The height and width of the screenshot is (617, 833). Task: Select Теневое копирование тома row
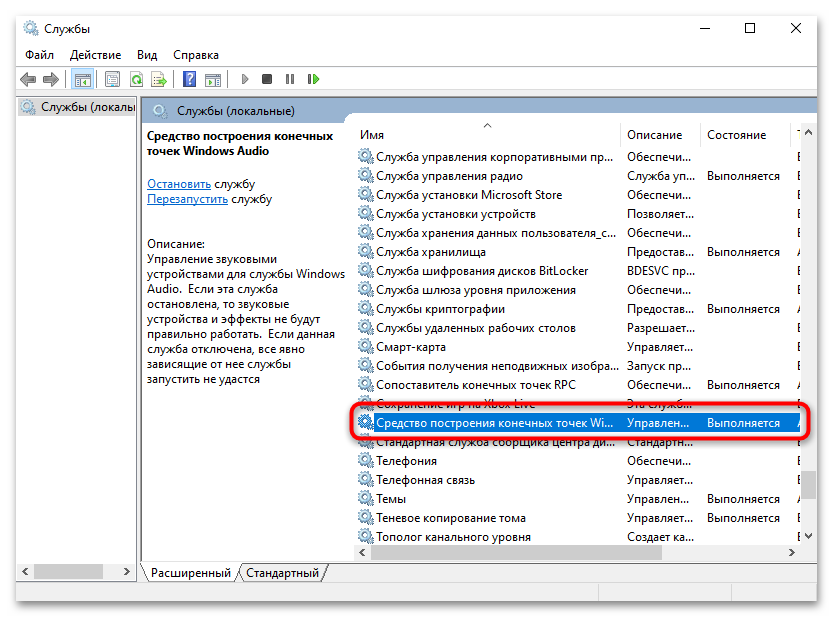(578, 518)
